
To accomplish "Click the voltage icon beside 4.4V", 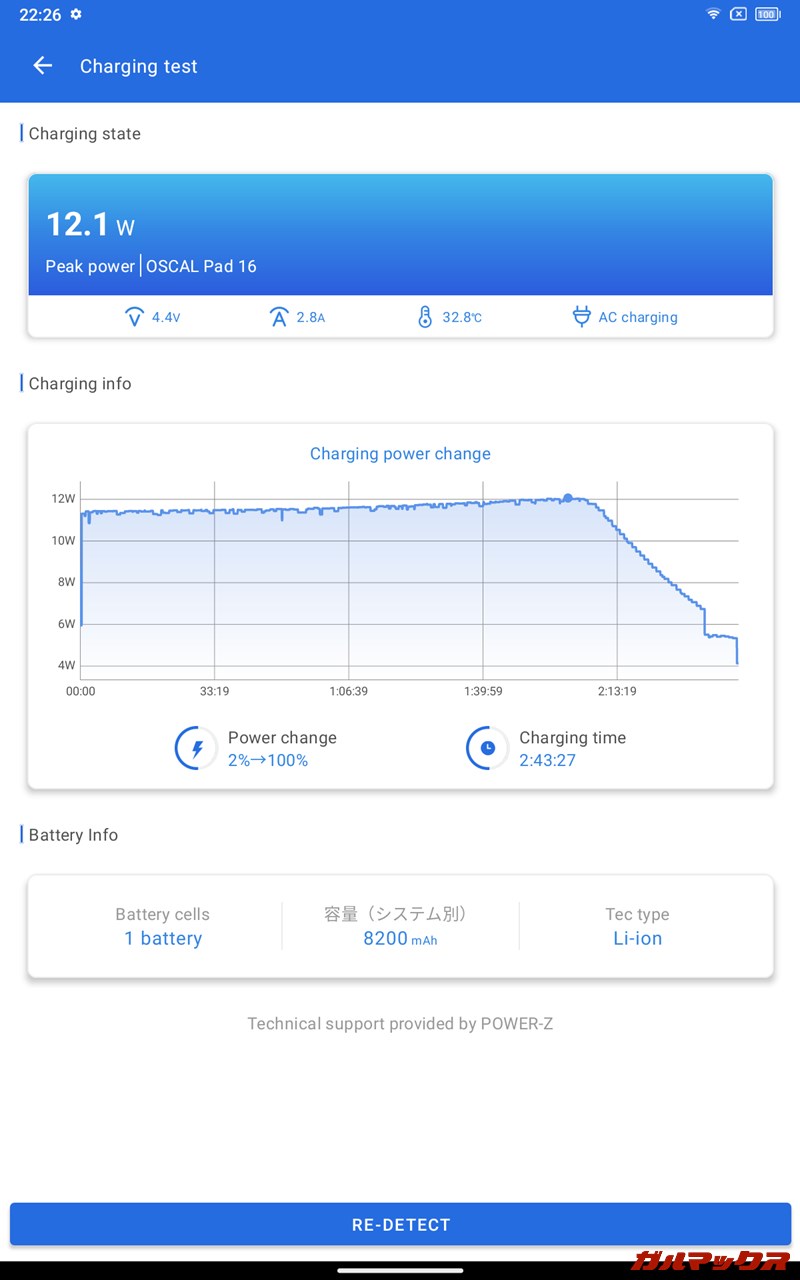I will [134, 317].
